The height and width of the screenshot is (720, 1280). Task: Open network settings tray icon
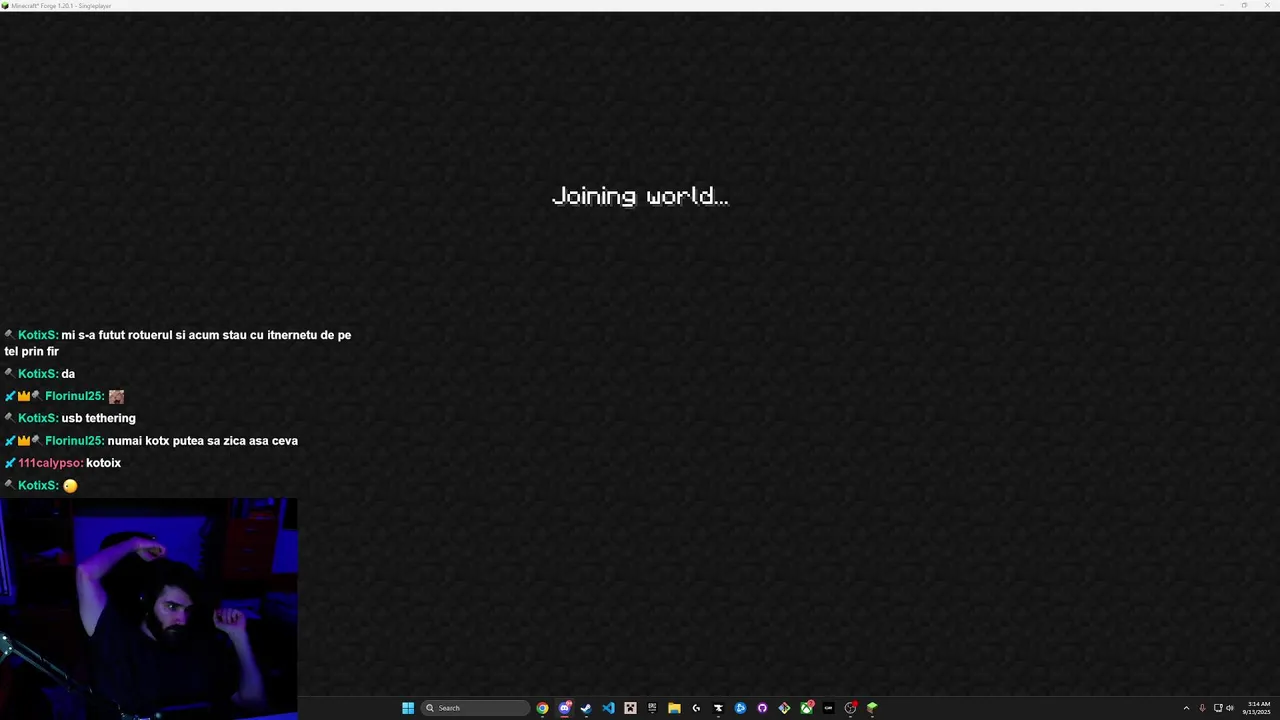pyautogui.click(x=1218, y=708)
